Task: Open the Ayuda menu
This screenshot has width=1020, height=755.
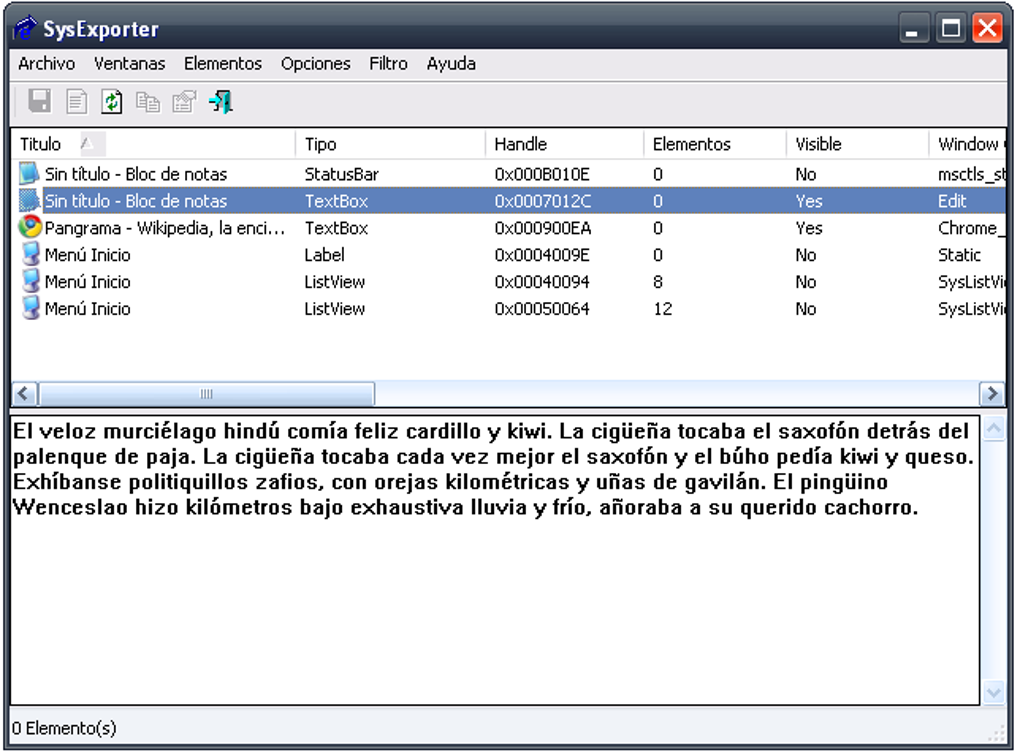Action: click(451, 63)
